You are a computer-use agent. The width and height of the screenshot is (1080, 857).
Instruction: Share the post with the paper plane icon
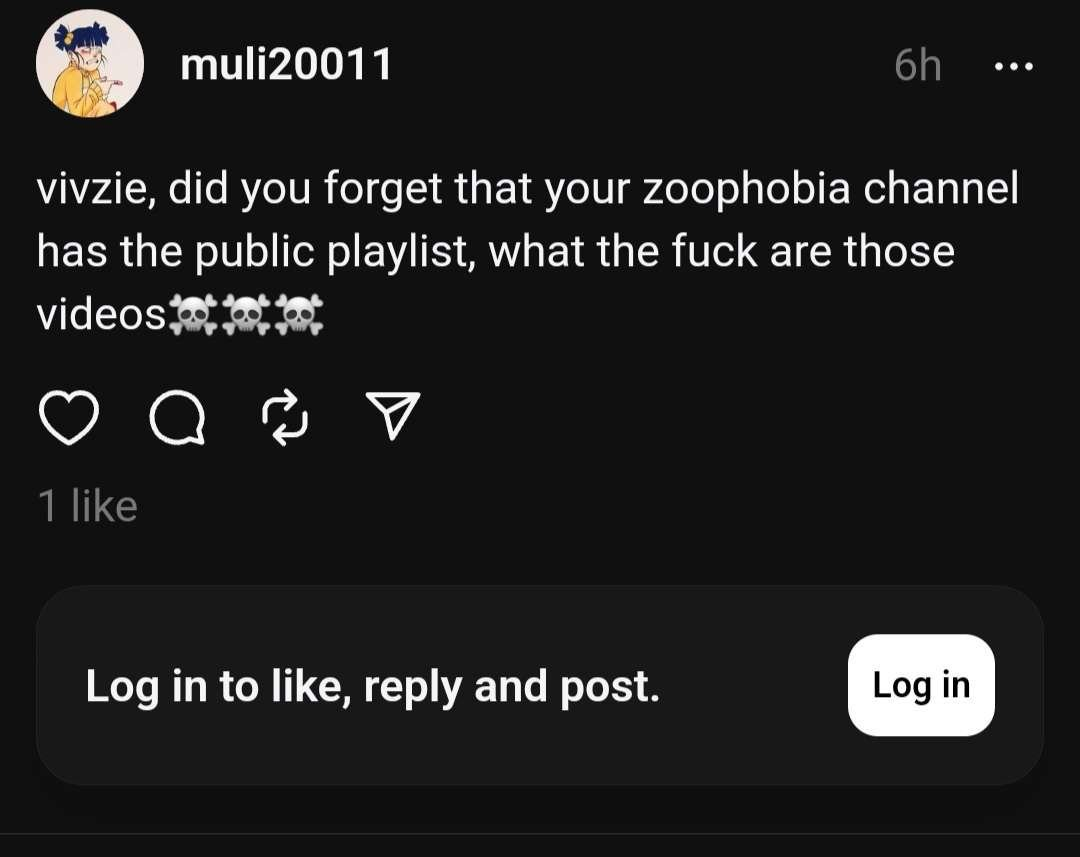tap(393, 415)
